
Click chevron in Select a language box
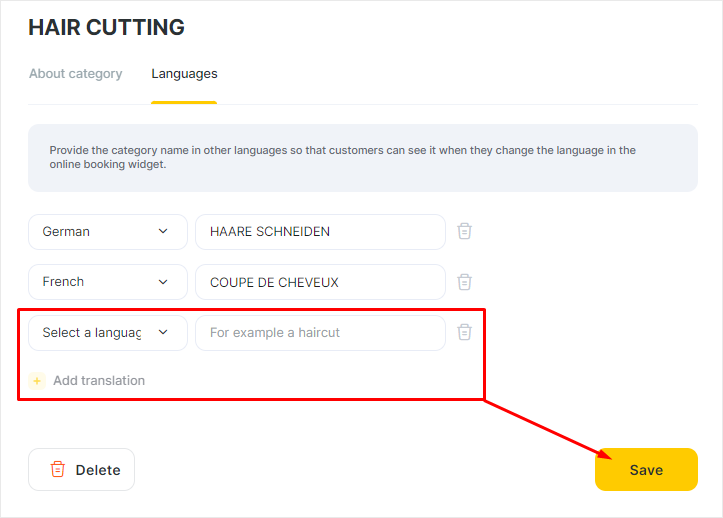(x=163, y=332)
